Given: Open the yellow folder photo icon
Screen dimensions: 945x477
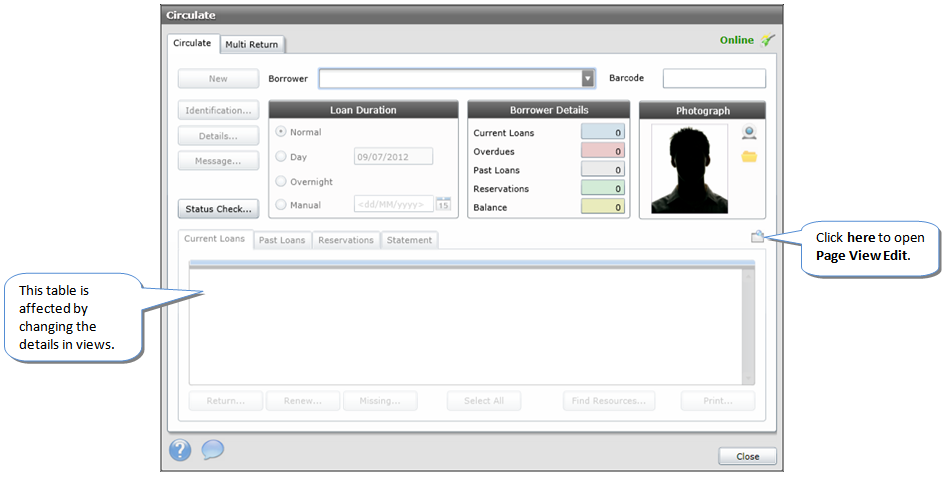Looking at the screenshot, I should 749,157.
